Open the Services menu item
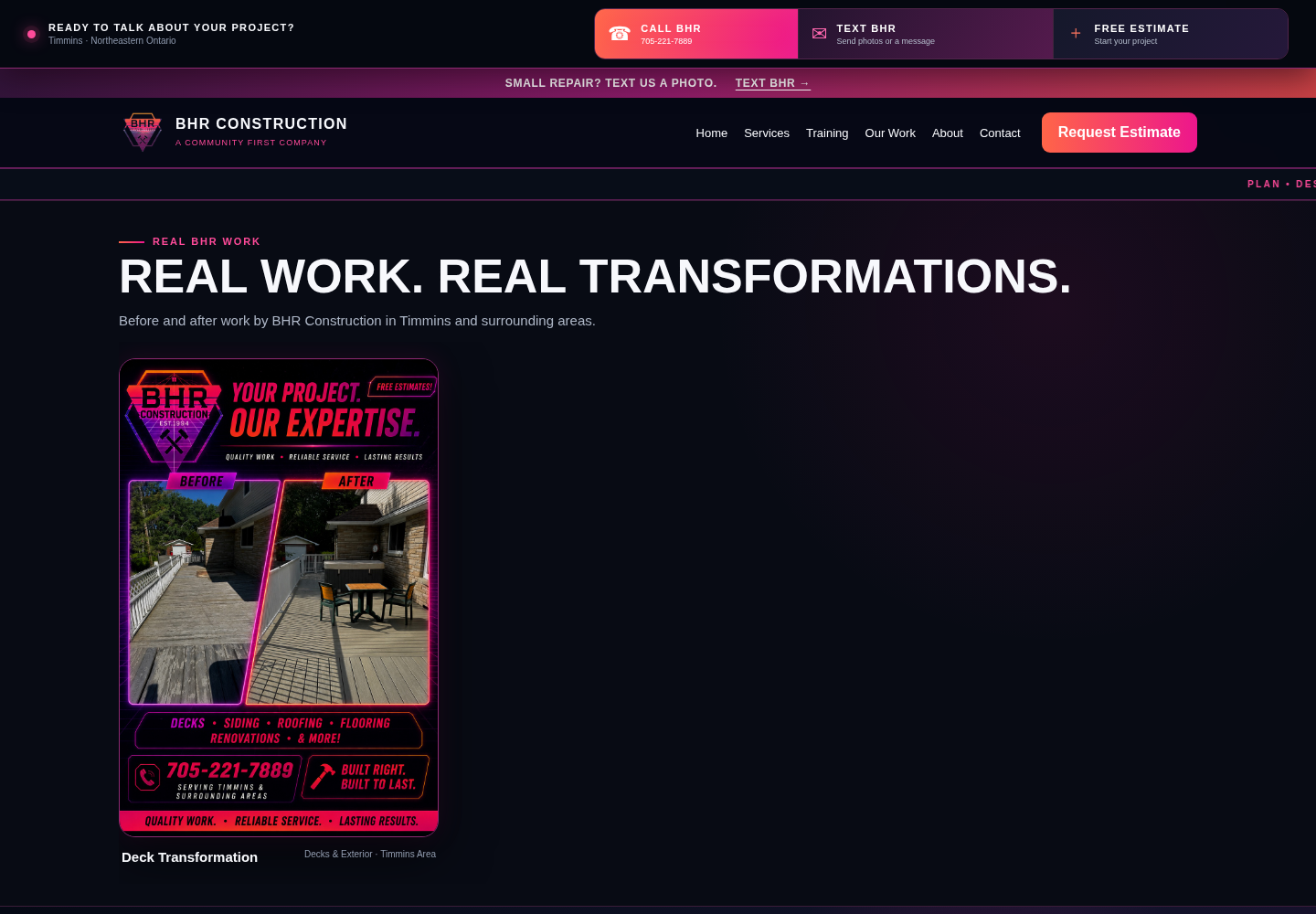 click(x=767, y=133)
